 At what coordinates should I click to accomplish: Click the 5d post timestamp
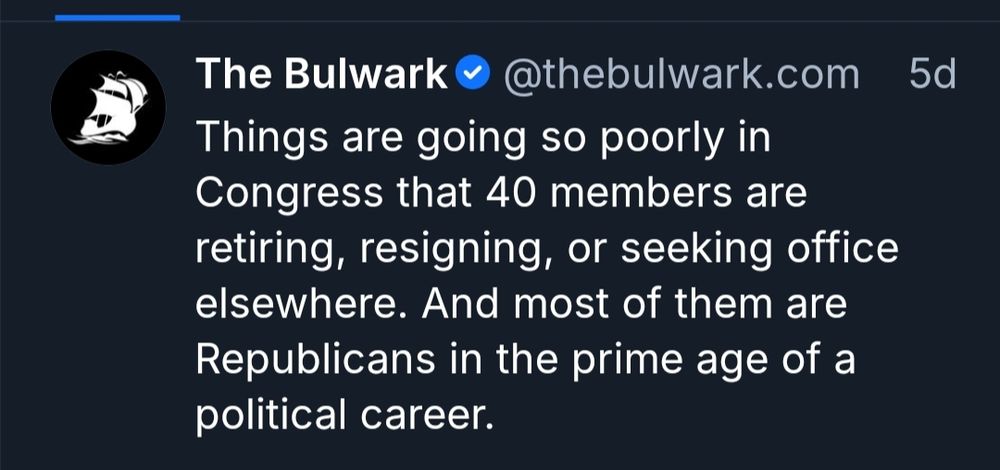tap(932, 73)
